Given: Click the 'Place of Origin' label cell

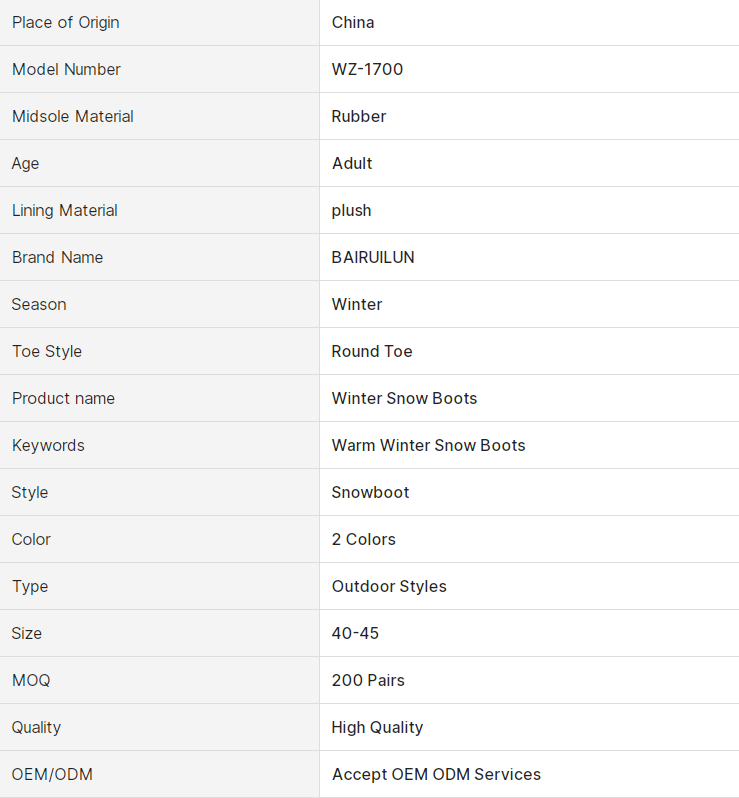Looking at the screenshot, I should click(66, 22).
